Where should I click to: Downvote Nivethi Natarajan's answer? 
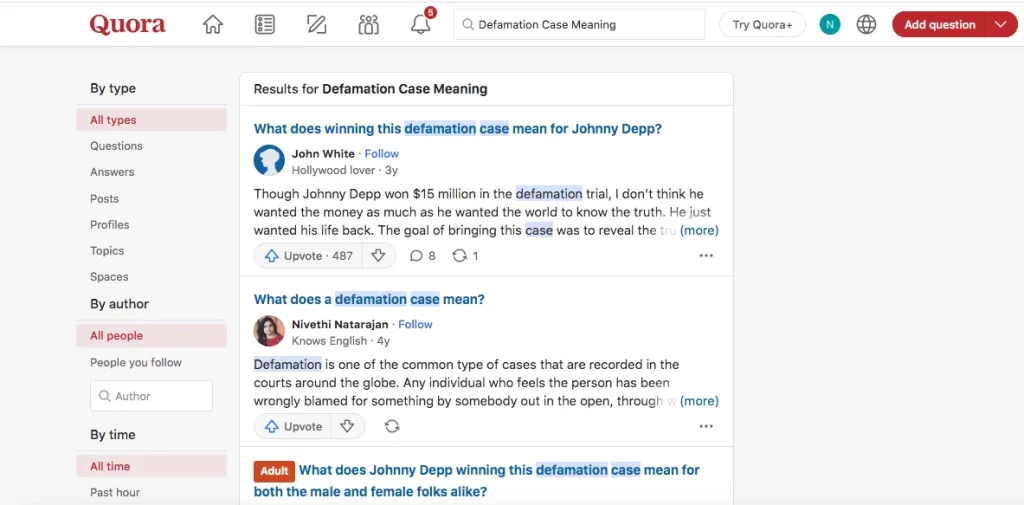347,427
